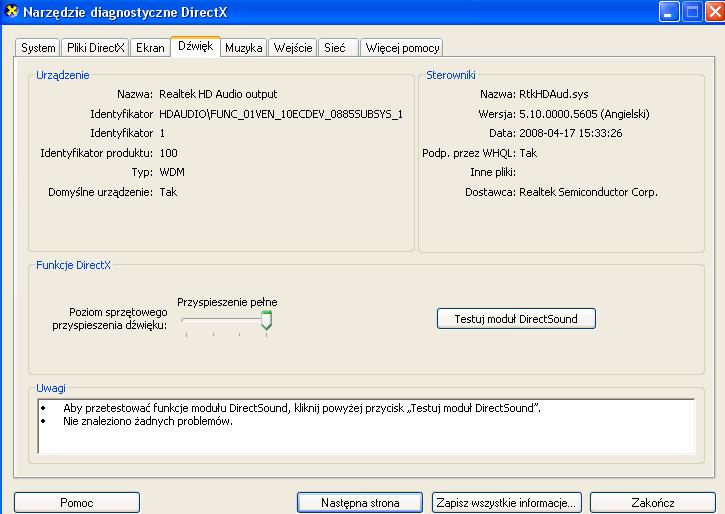Click the Pomoc button
The width and height of the screenshot is (725, 514).
click(x=77, y=502)
